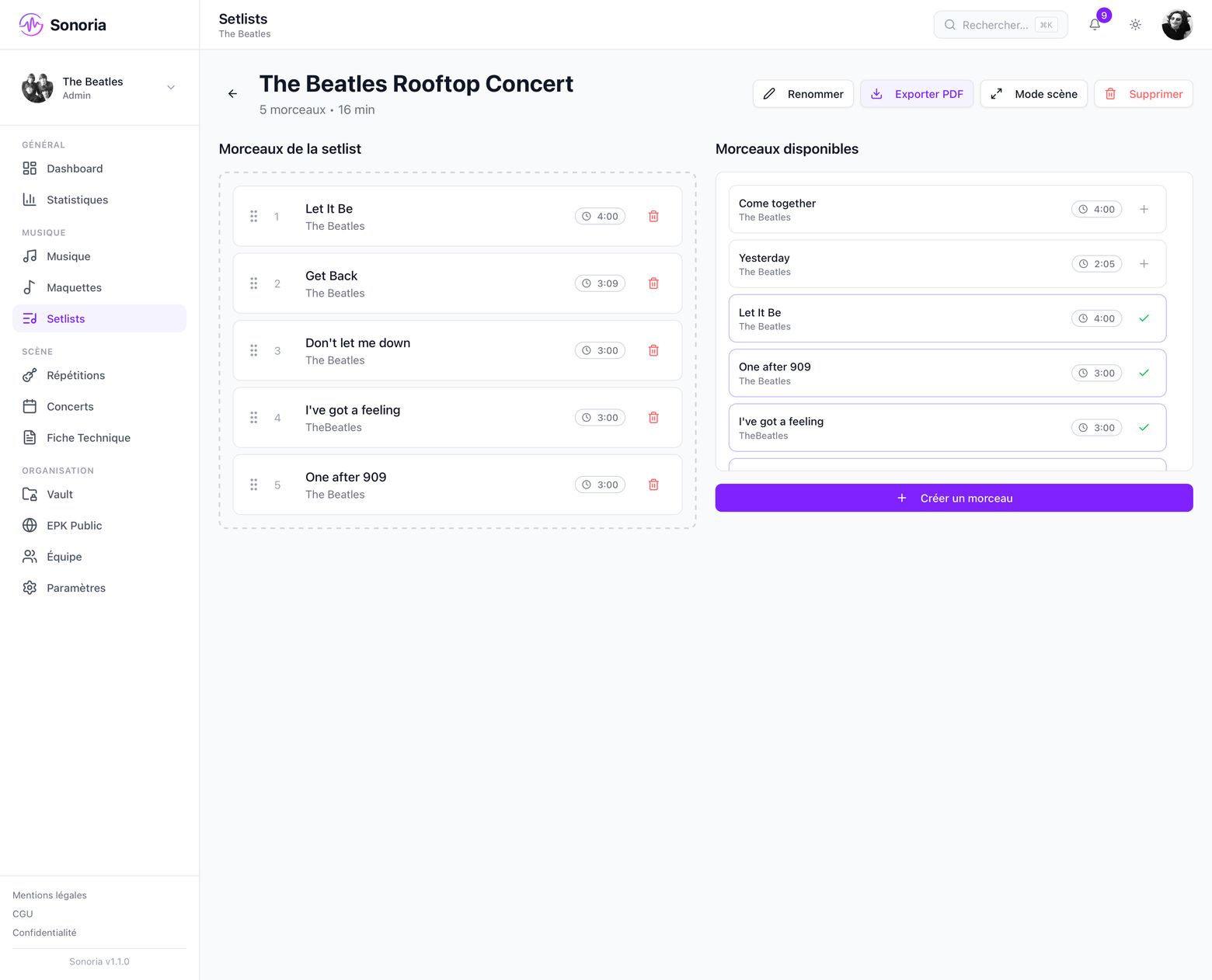Open the Vault section
This screenshot has width=1212, height=980.
click(99, 494)
